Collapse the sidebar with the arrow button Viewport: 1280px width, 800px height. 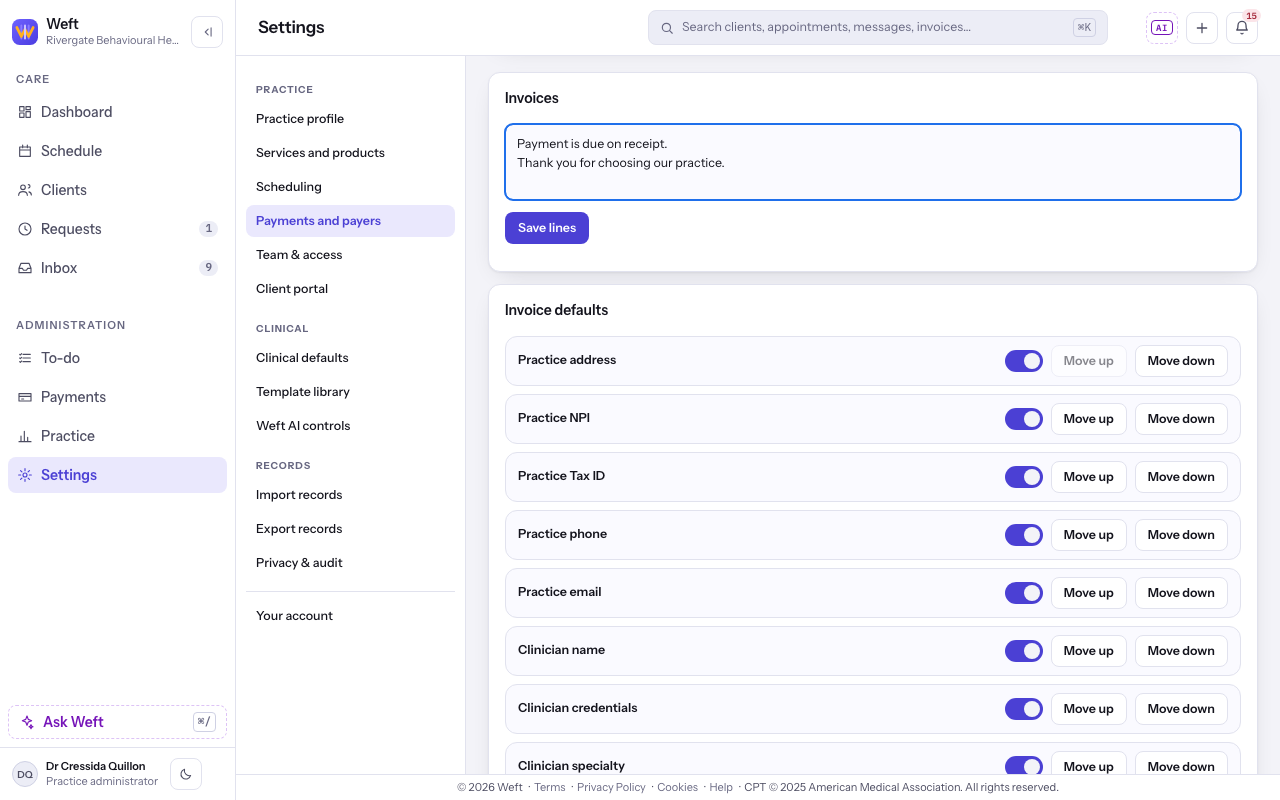[207, 32]
